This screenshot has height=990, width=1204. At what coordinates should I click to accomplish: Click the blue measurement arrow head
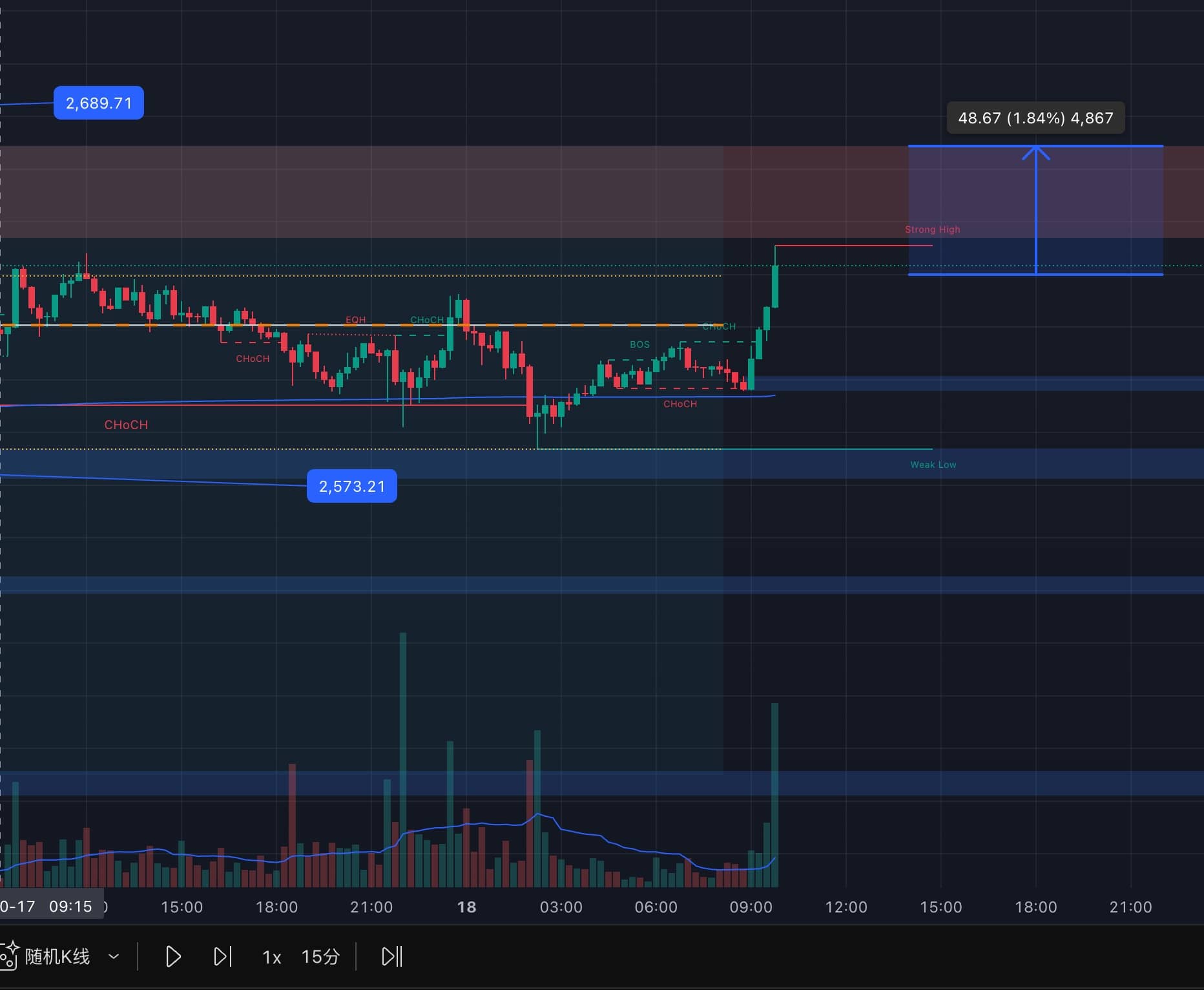1035,153
